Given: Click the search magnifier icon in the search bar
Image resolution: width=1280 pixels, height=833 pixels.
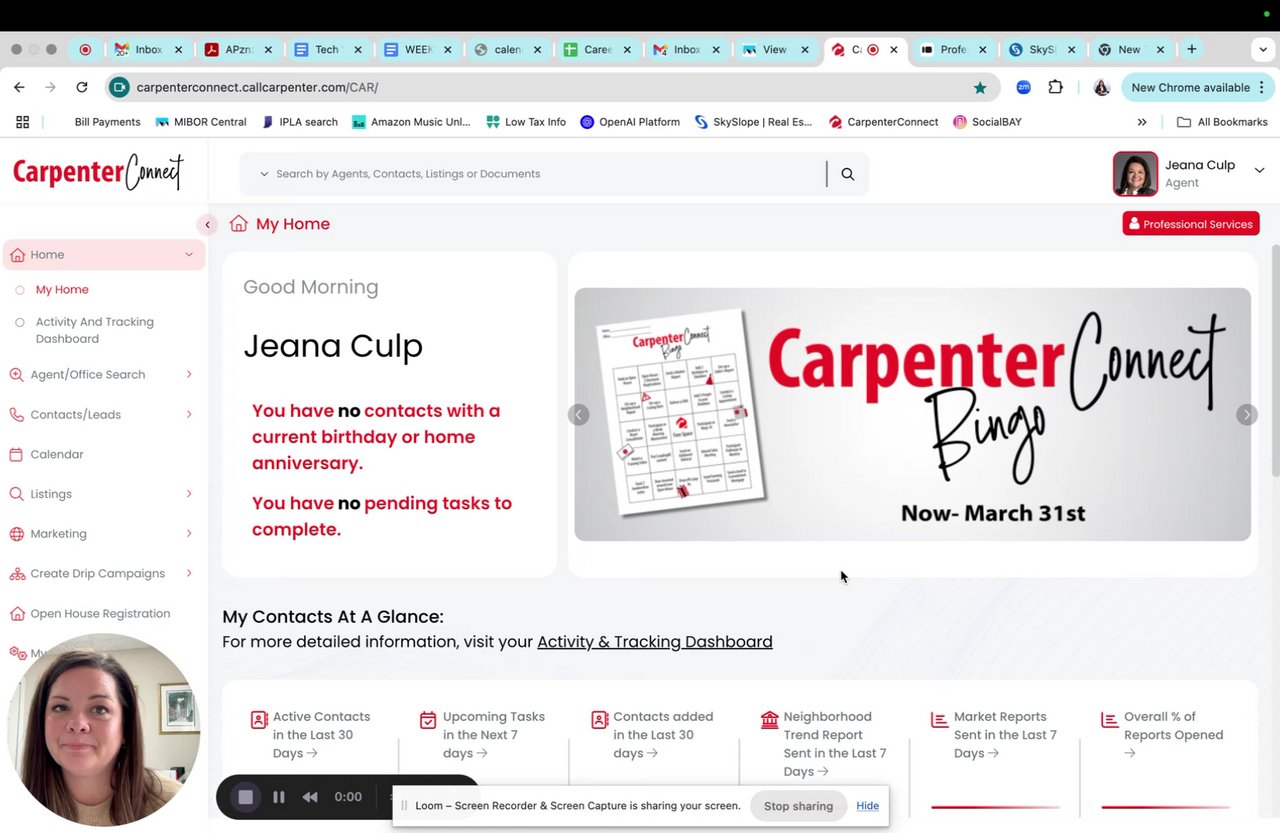Looking at the screenshot, I should (847, 174).
